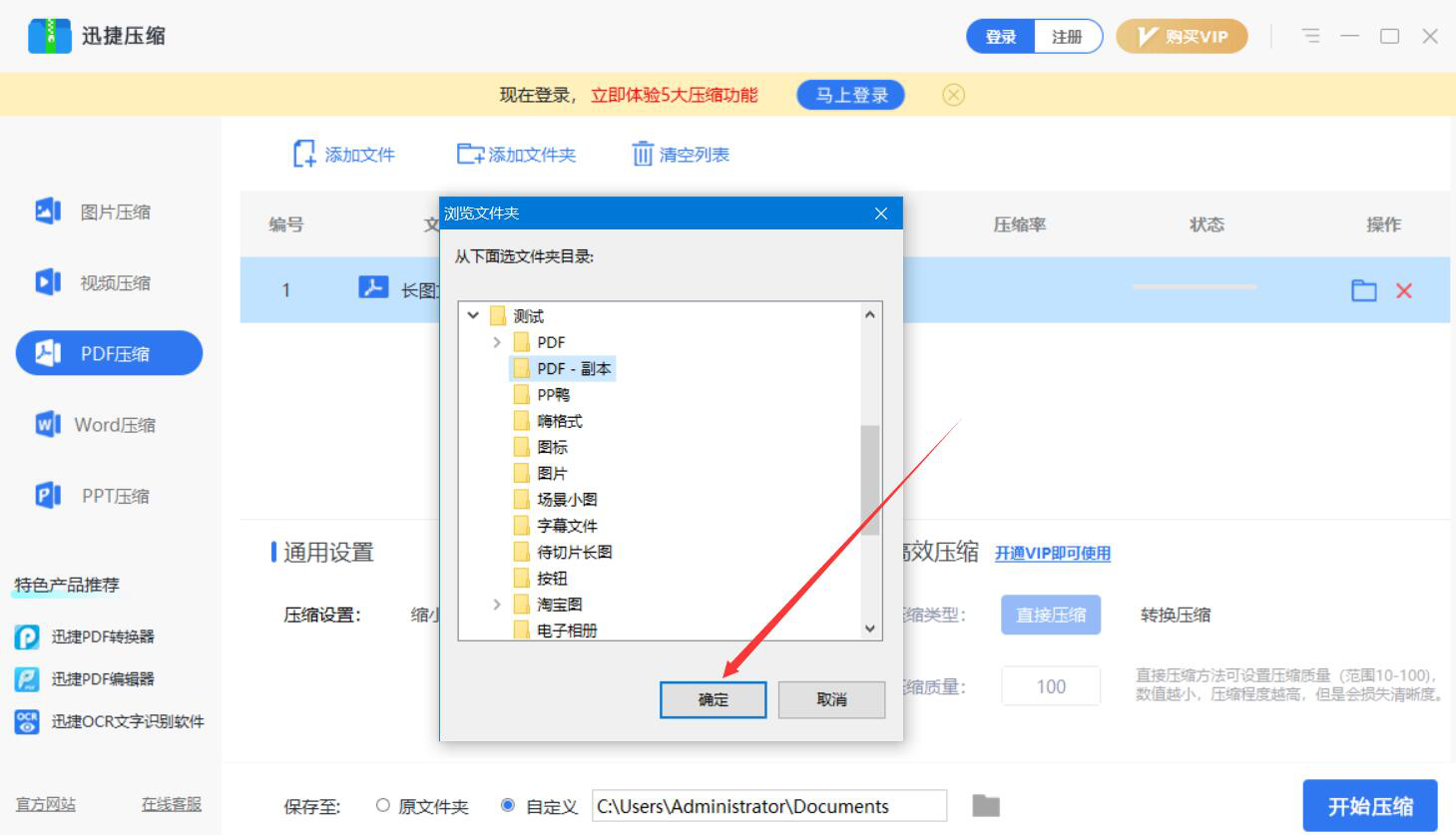Select the 待切片长图 folder
Screen dimensions: 1456x835
[563, 552]
